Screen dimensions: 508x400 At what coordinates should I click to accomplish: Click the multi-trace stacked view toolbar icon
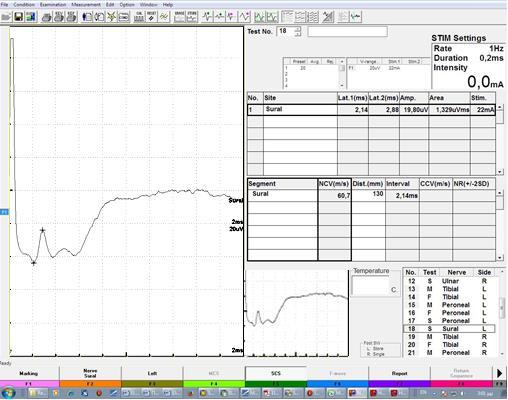312,17
